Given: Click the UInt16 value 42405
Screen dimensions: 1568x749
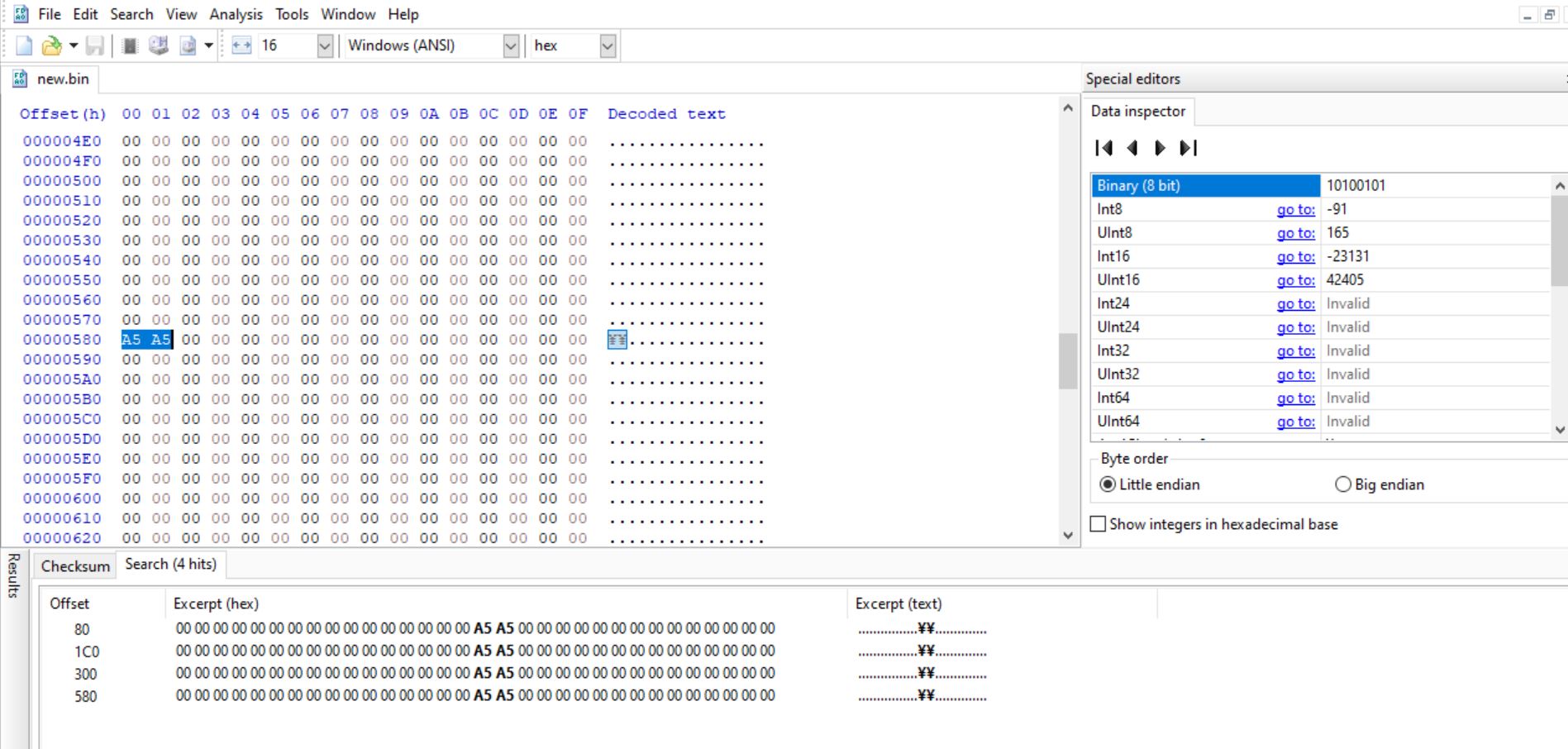Looking at the screenshot, I should pyautogui.click(x=1345, y=280).
